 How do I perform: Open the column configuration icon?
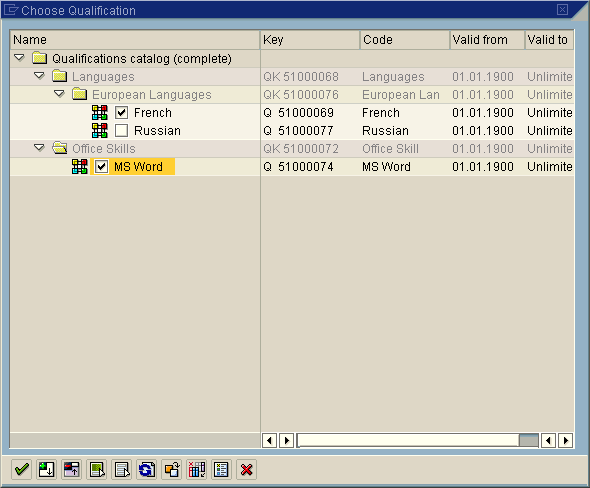click(x=196, y=470)
